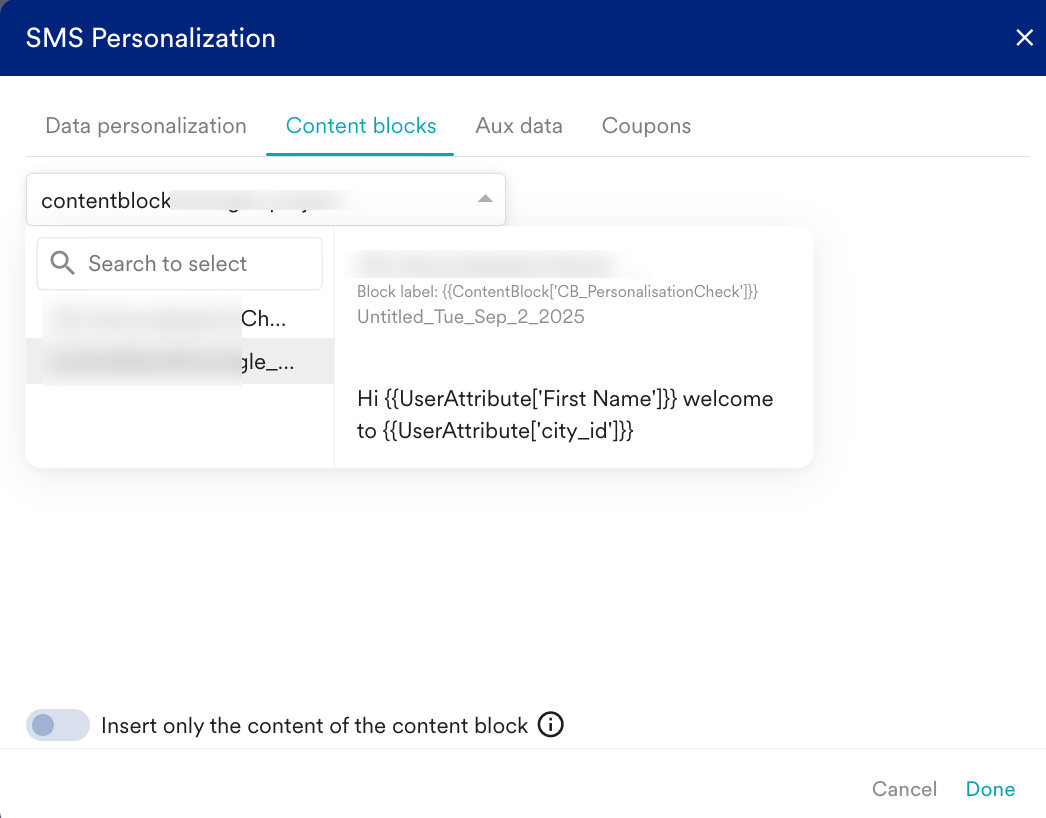
Task: Confirm with the Done button
Action: pyautogui.click(x=990, y=789)
